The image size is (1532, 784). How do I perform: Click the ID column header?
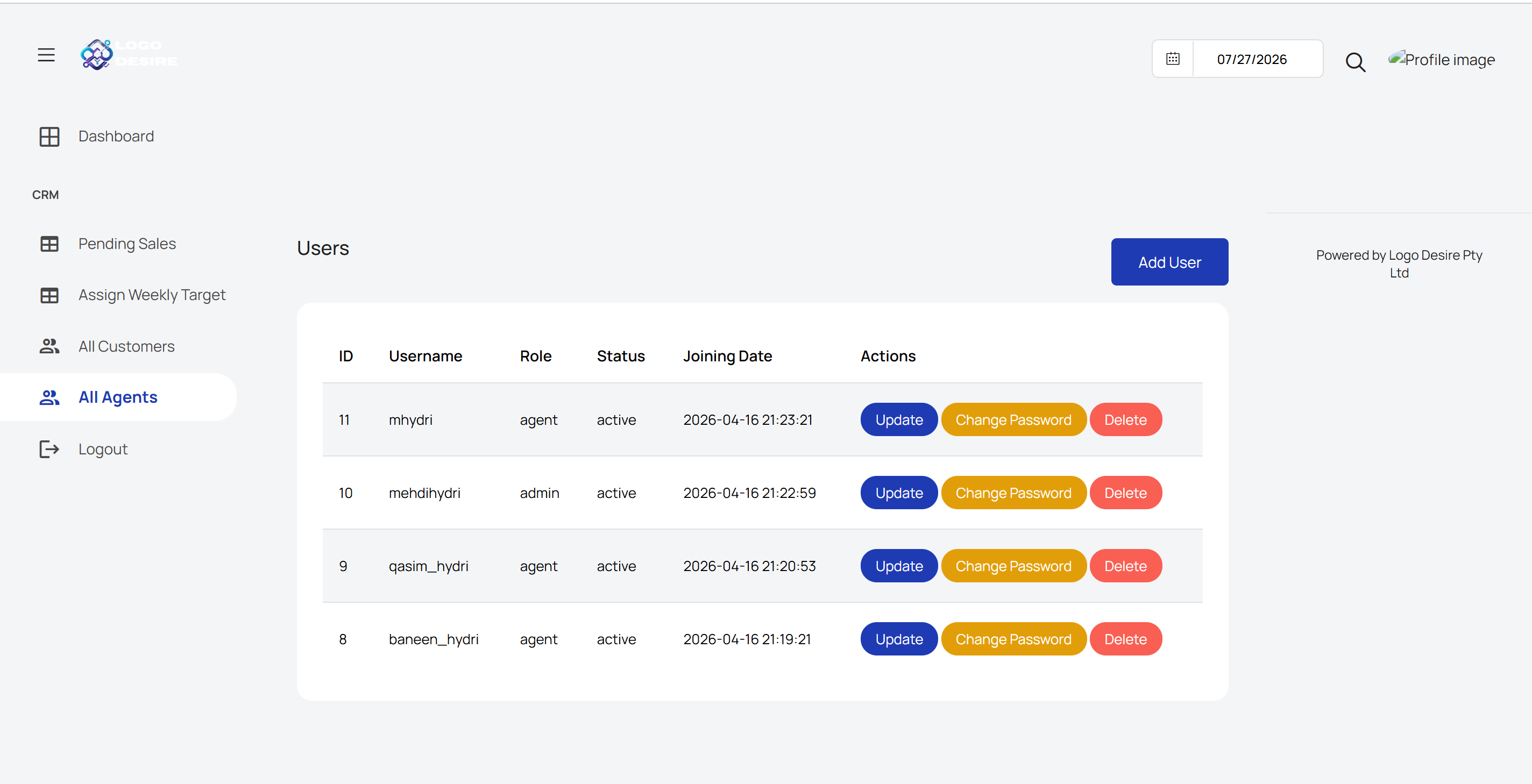(345, 356)
